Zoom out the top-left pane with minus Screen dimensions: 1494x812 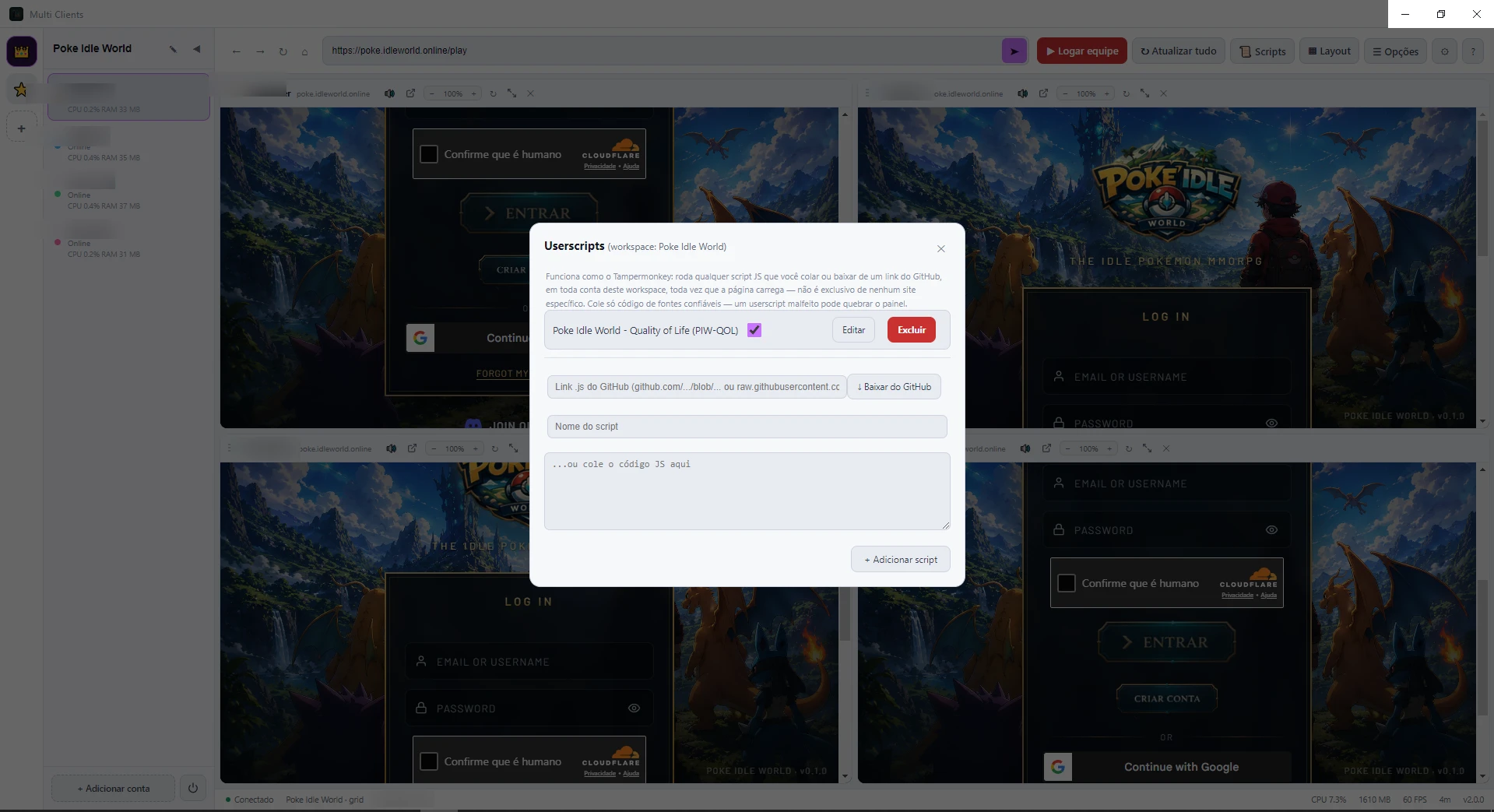[x=432, y=93]
